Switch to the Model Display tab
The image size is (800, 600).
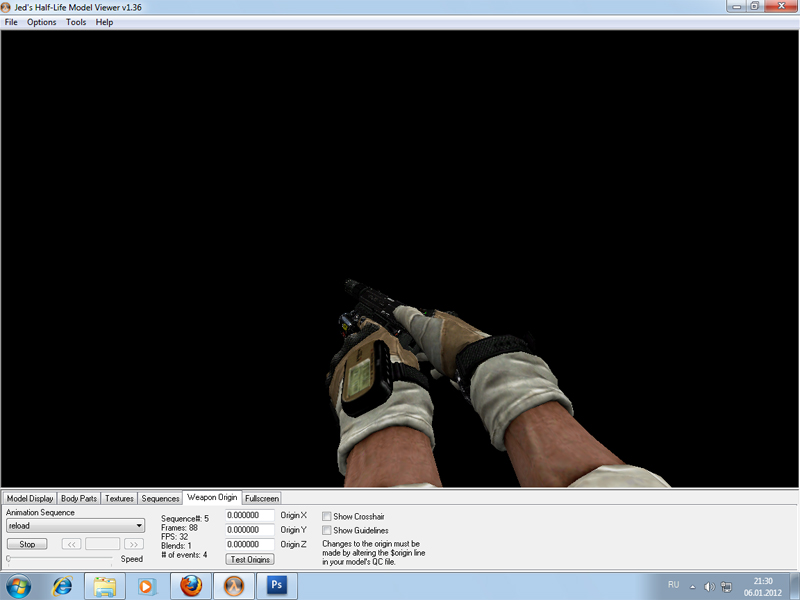click(30, 498)
